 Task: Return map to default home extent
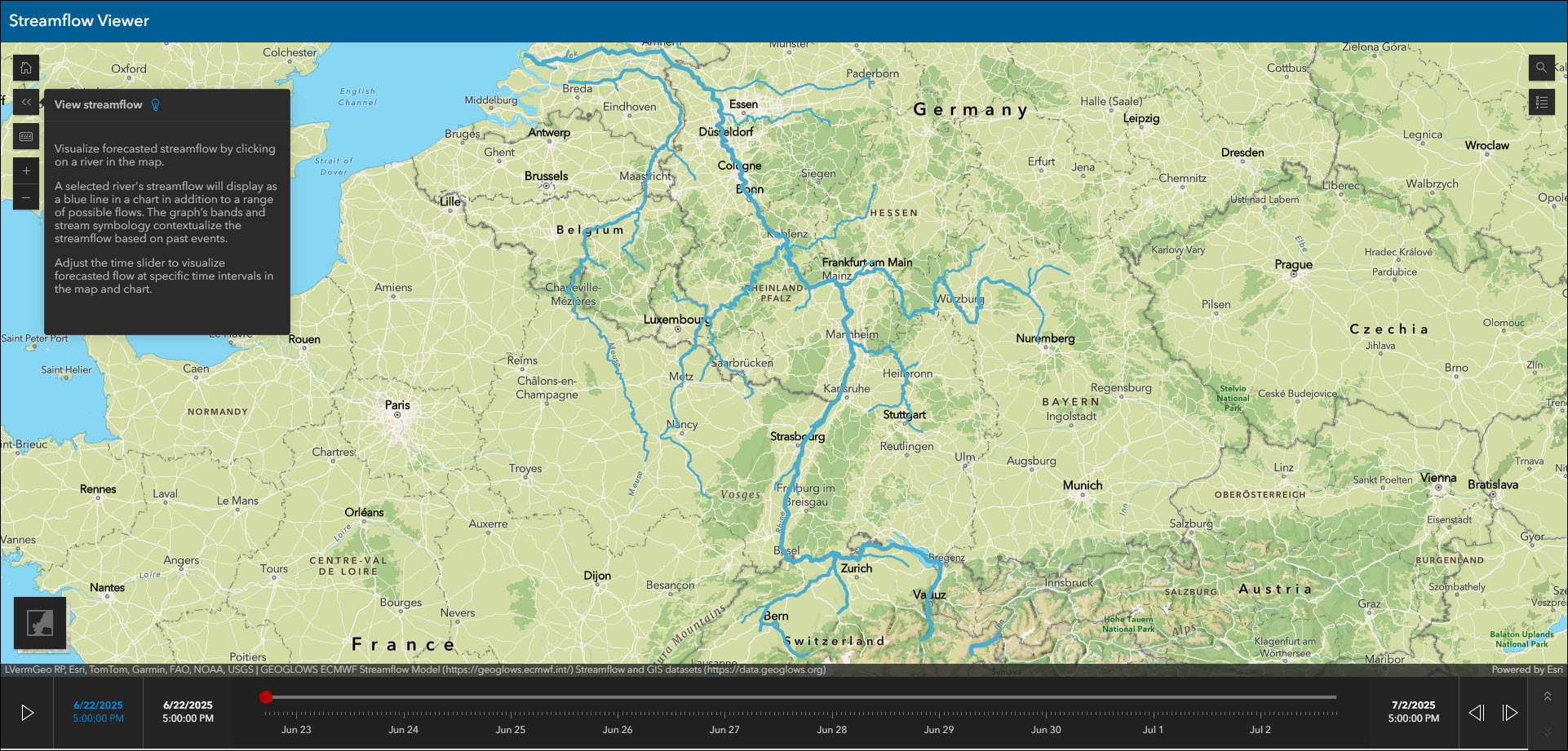pos(26,68)
